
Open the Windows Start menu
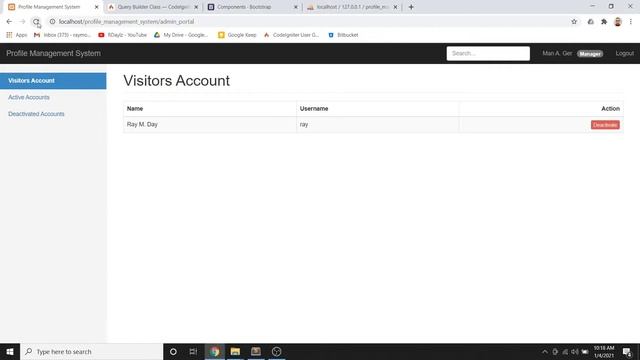tap(10, 351)
